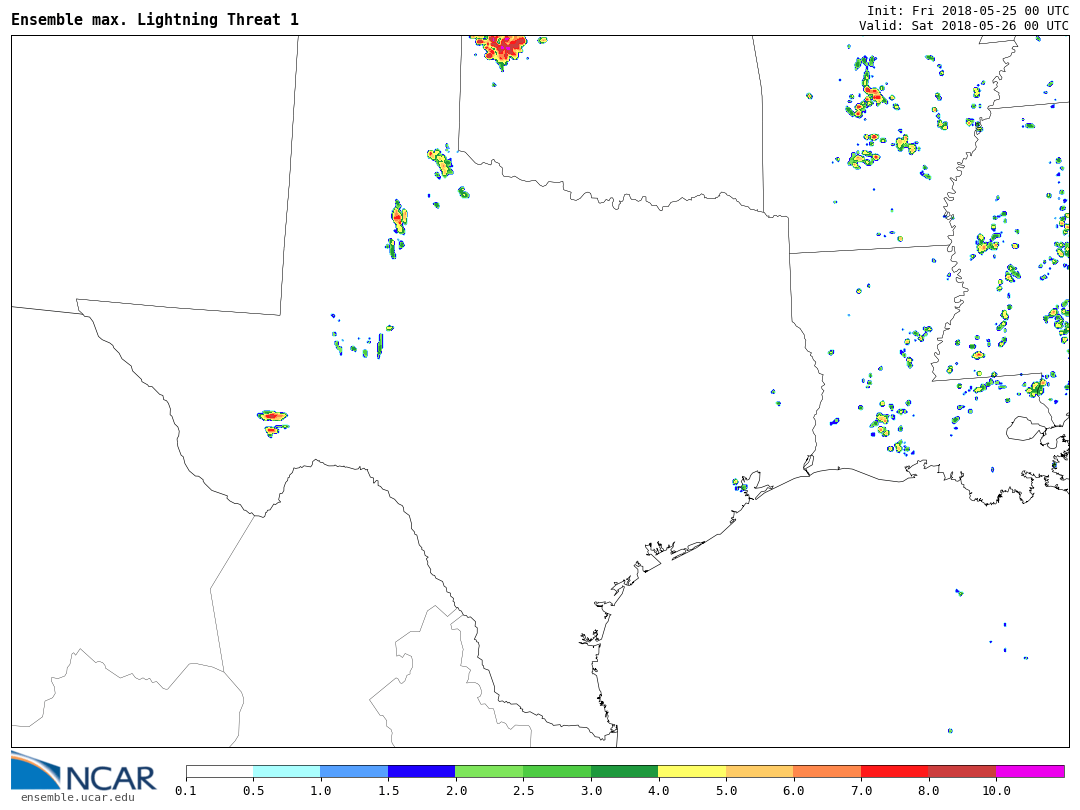Open the ensemble.ucar.edu link
This screenshot has width=1080, height=810.
[x=77, y=797]
